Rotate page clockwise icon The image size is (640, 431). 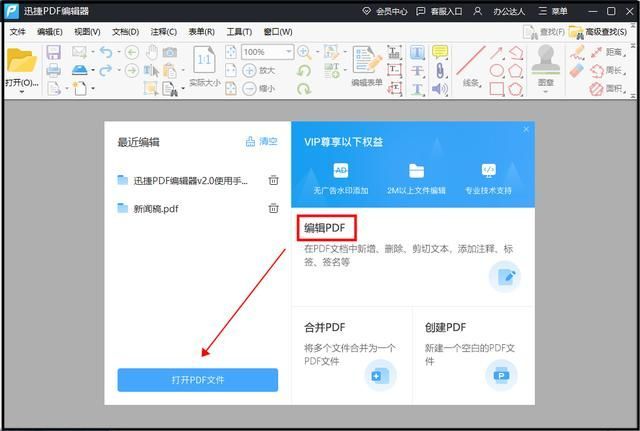[x=304, y=88]
